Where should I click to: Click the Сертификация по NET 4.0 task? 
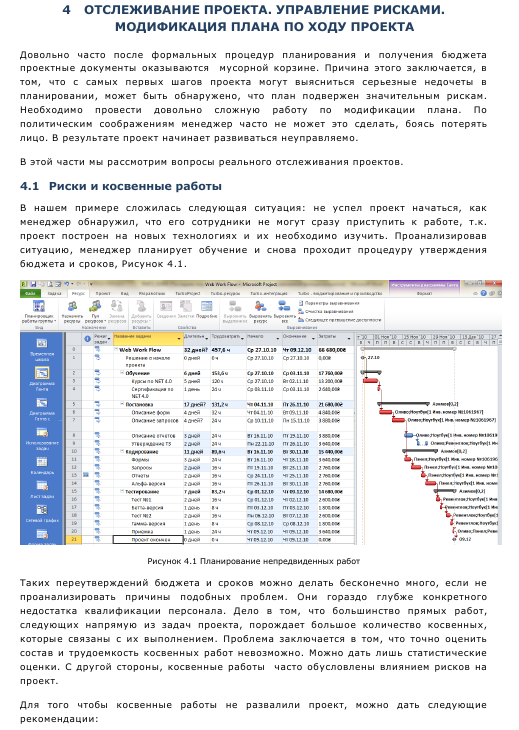(152, 392)
